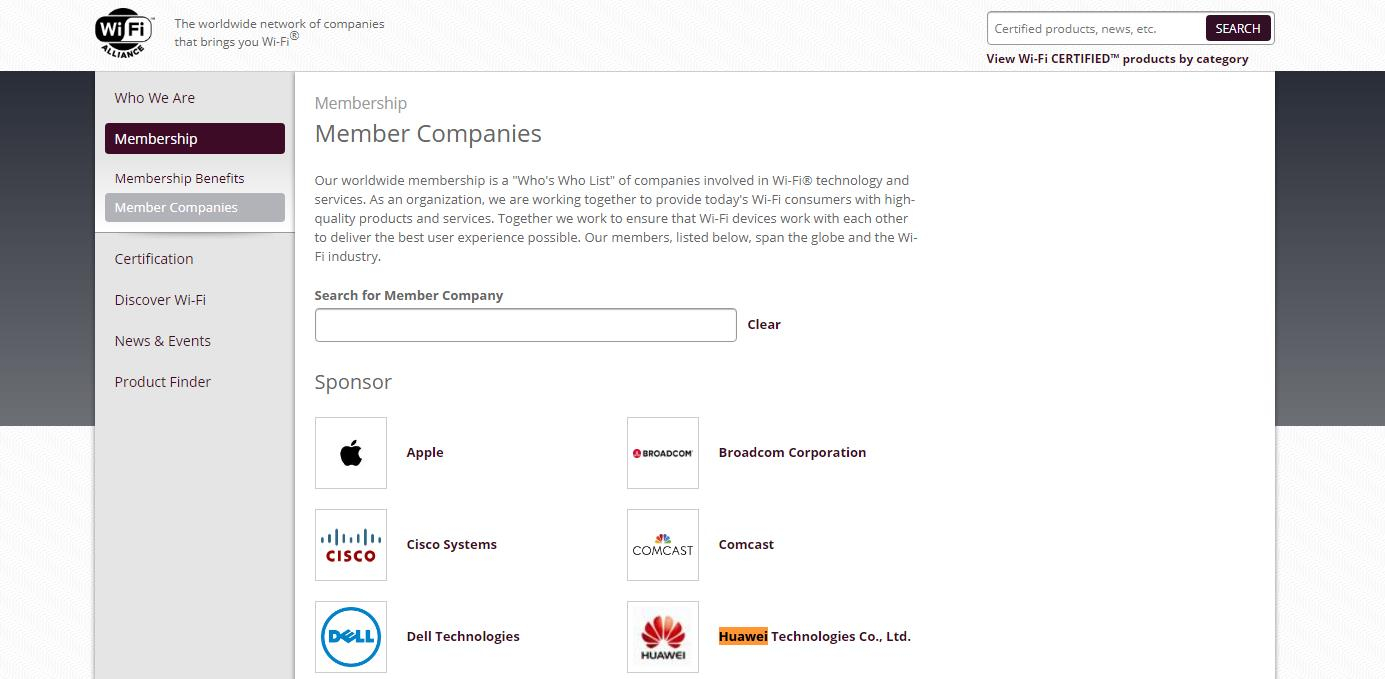
Task: Open News & Events section
Action: 163,341
